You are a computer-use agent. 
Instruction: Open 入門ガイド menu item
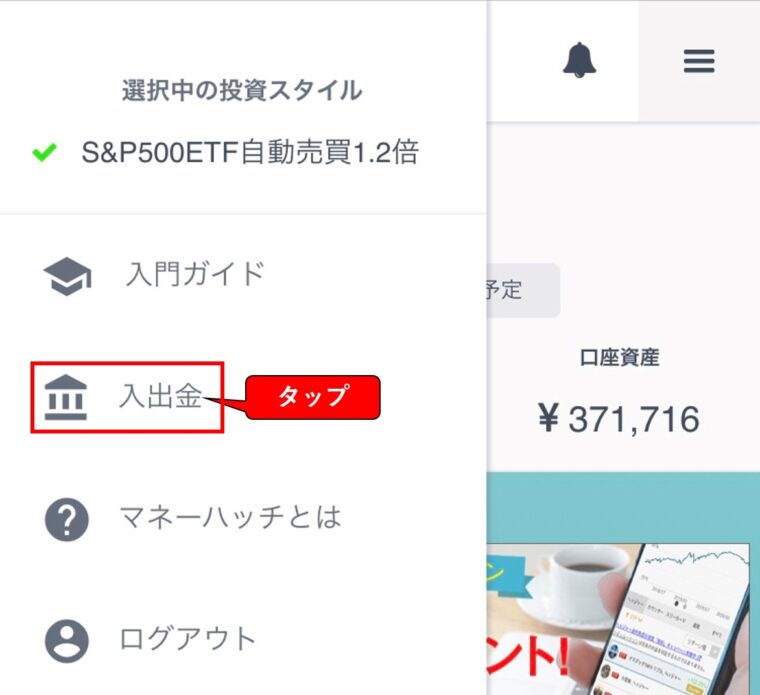tap(195, 274)
